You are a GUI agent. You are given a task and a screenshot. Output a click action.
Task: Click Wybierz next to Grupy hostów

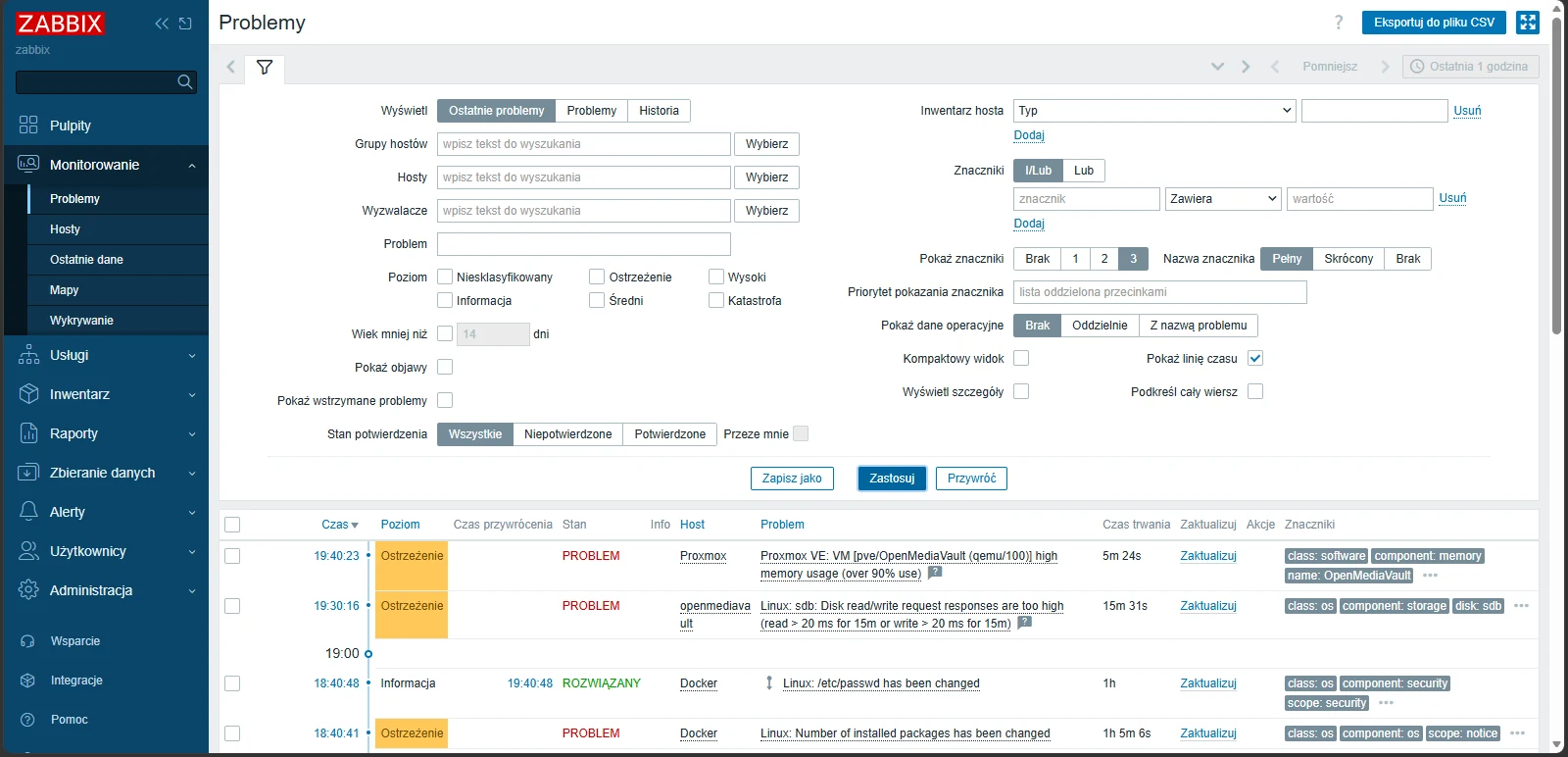click(x=766, y=144)
